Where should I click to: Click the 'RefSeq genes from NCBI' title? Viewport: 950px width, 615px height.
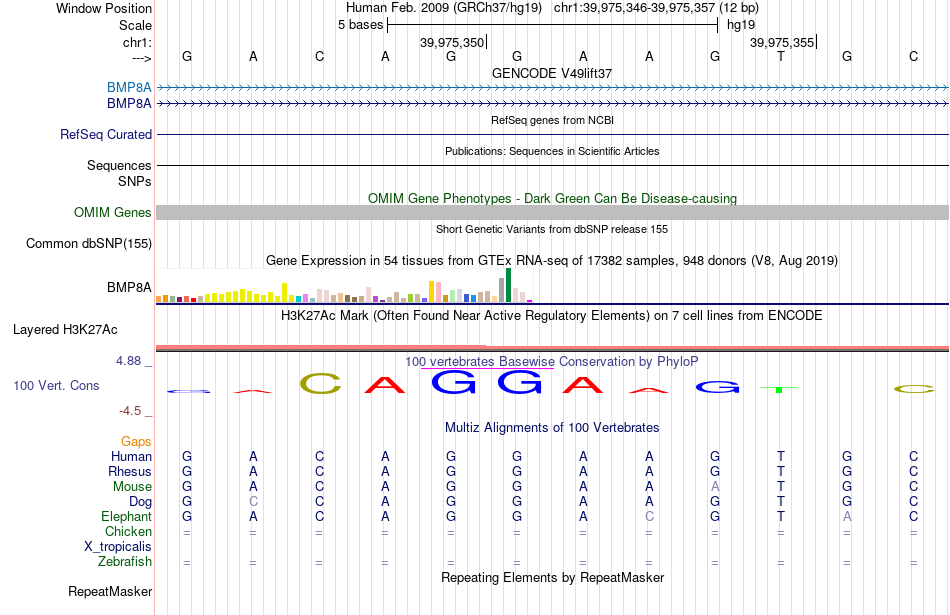[553, 121]
